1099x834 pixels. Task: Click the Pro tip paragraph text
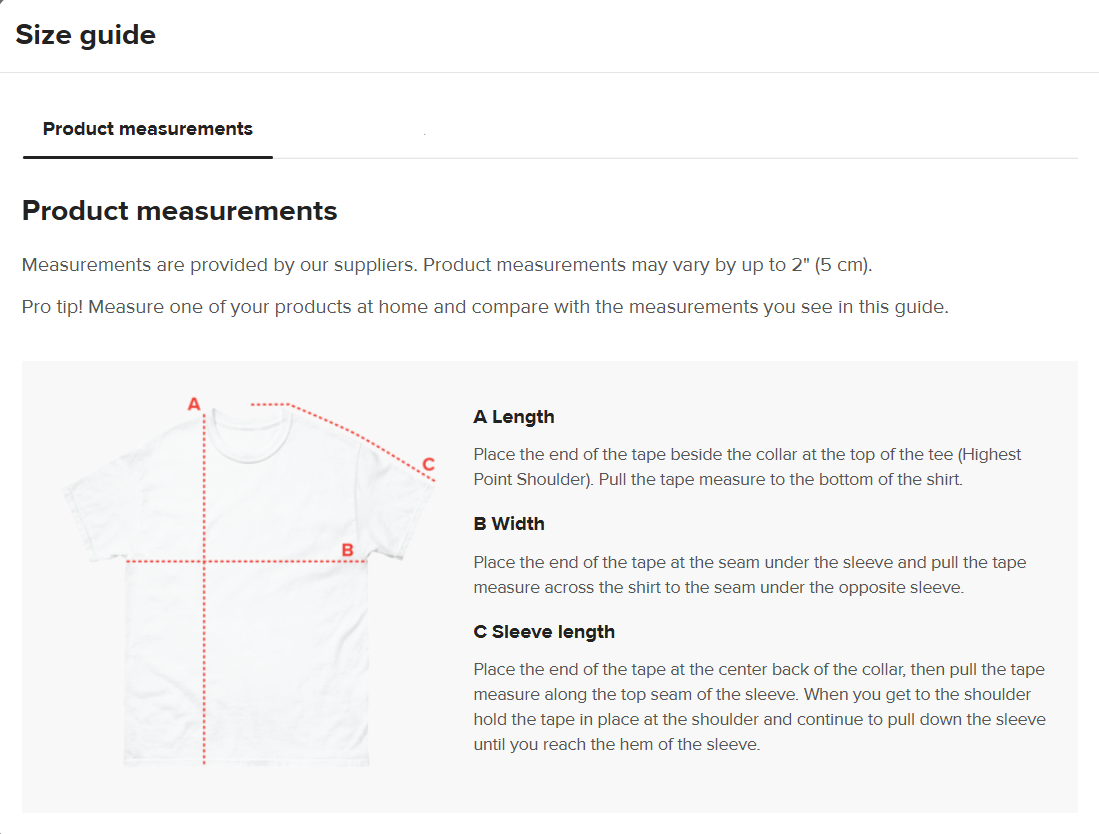click(x=485, y=307)
